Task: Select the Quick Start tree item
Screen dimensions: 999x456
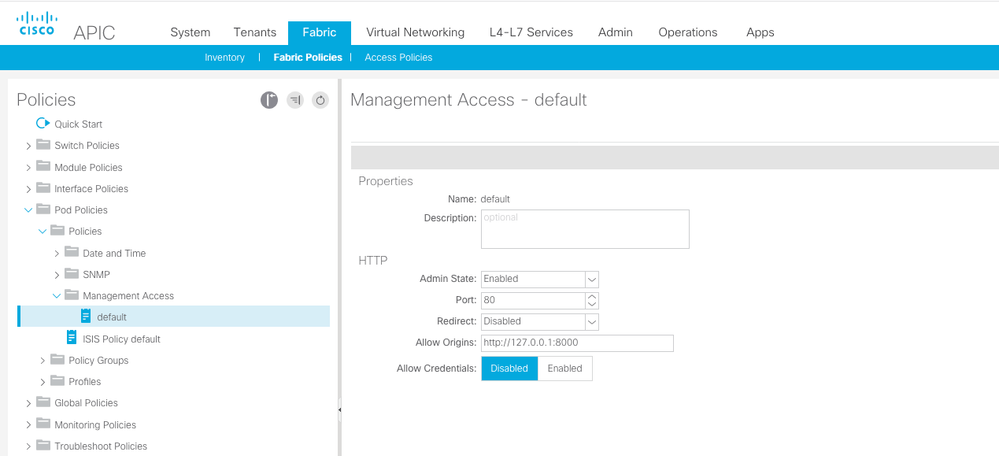Action: tap(78, 124)
